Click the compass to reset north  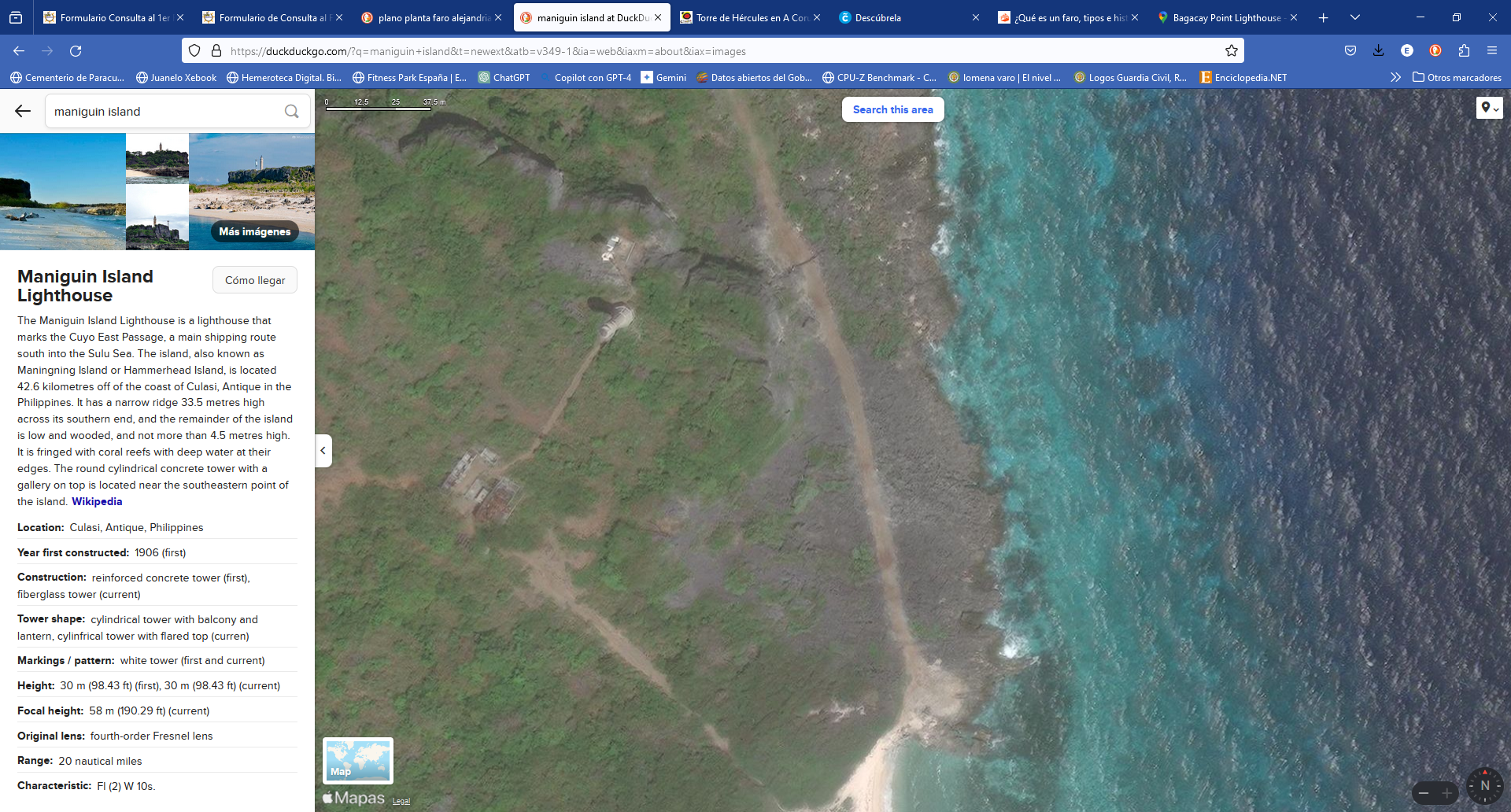1484,785
